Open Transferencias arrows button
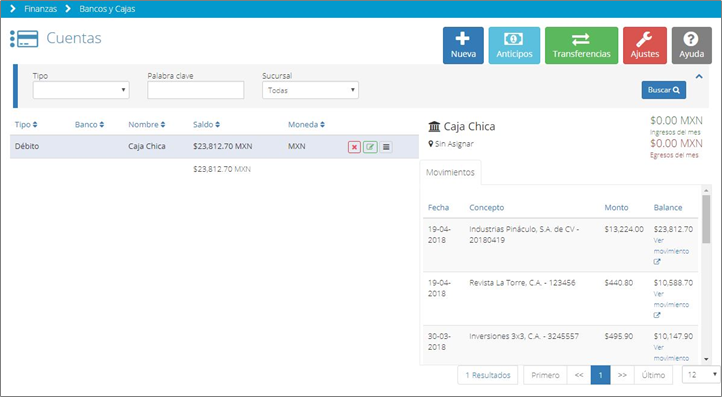Image resolution: width=722 pixels, height=397 pixels. click(x=581, y=46)
